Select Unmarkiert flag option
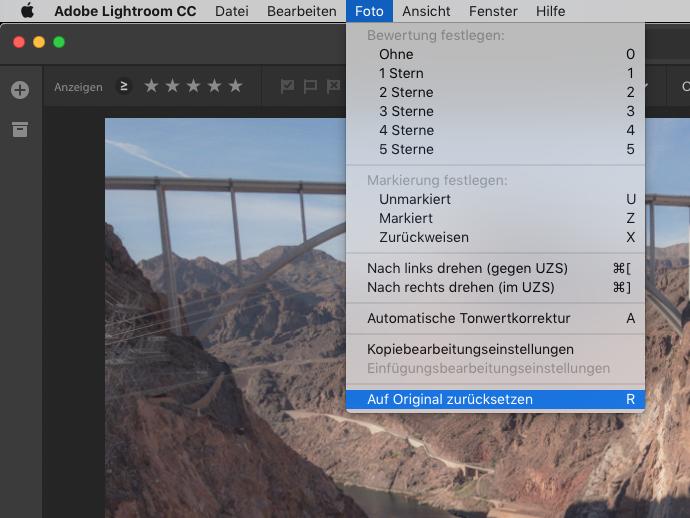This screenshot has width=690, height=518. click(495, 199)
